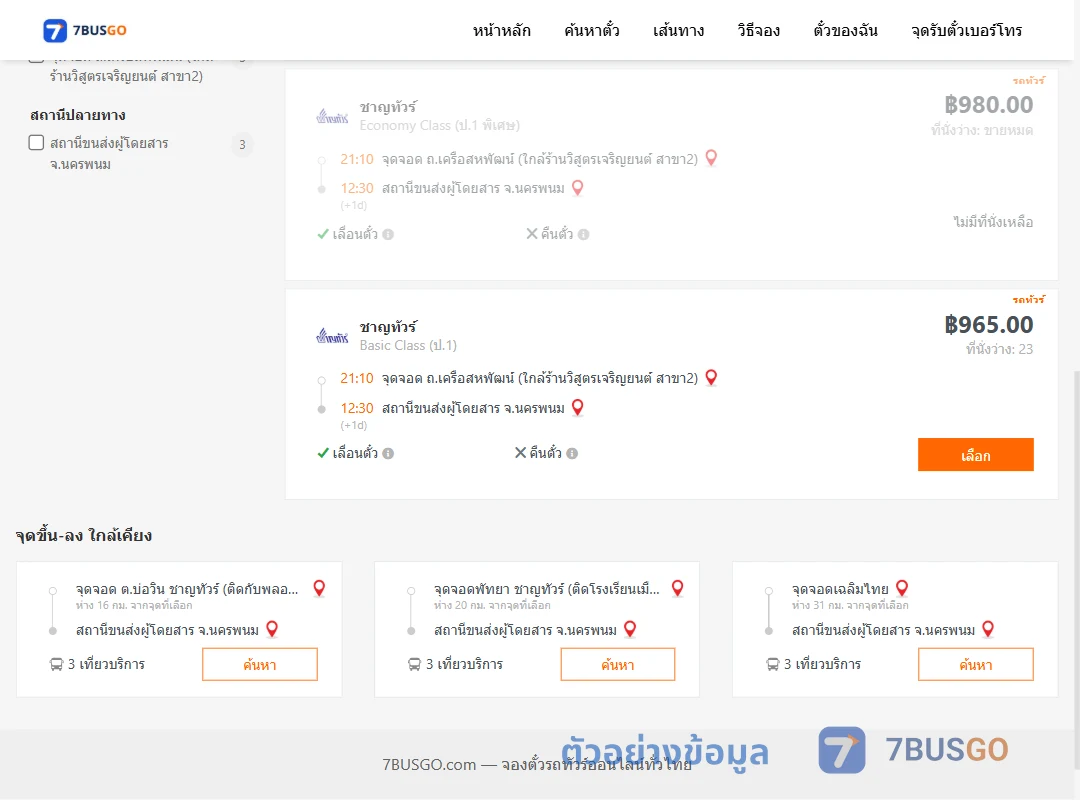The height and width of the screenshot is (800, 1080).
Task: Click bus icon in the บ่อวิน nearby card
Action: click(56, 664)
